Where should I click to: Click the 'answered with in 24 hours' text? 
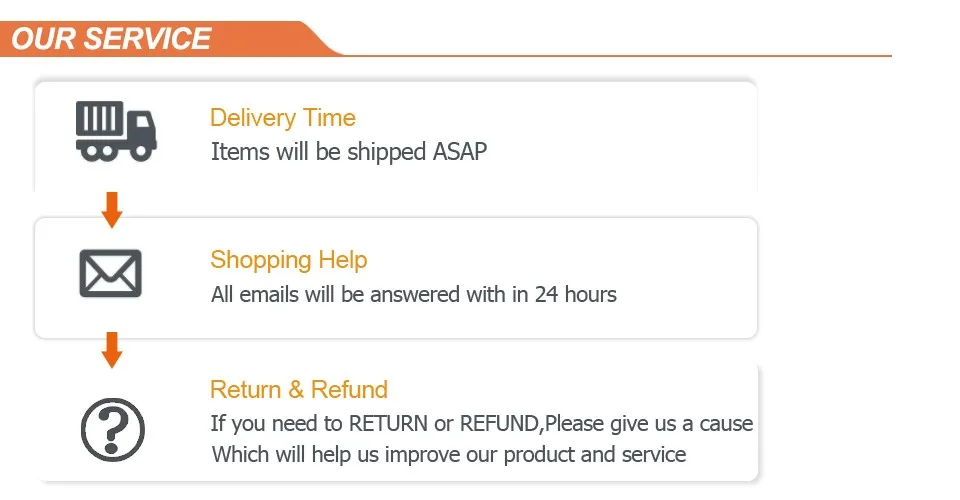(x=493, y=294)
